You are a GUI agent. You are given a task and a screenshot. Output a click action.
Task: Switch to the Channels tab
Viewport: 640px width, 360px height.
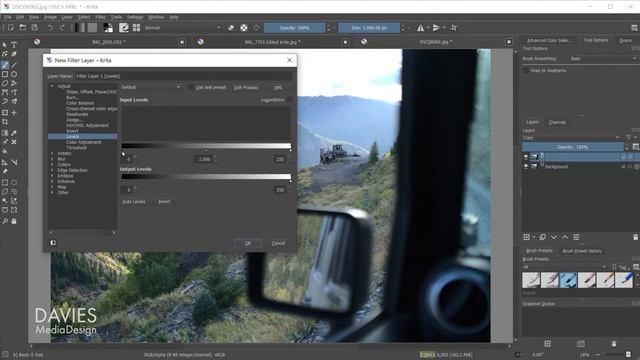pyautogui.click(x=557, y=122)
